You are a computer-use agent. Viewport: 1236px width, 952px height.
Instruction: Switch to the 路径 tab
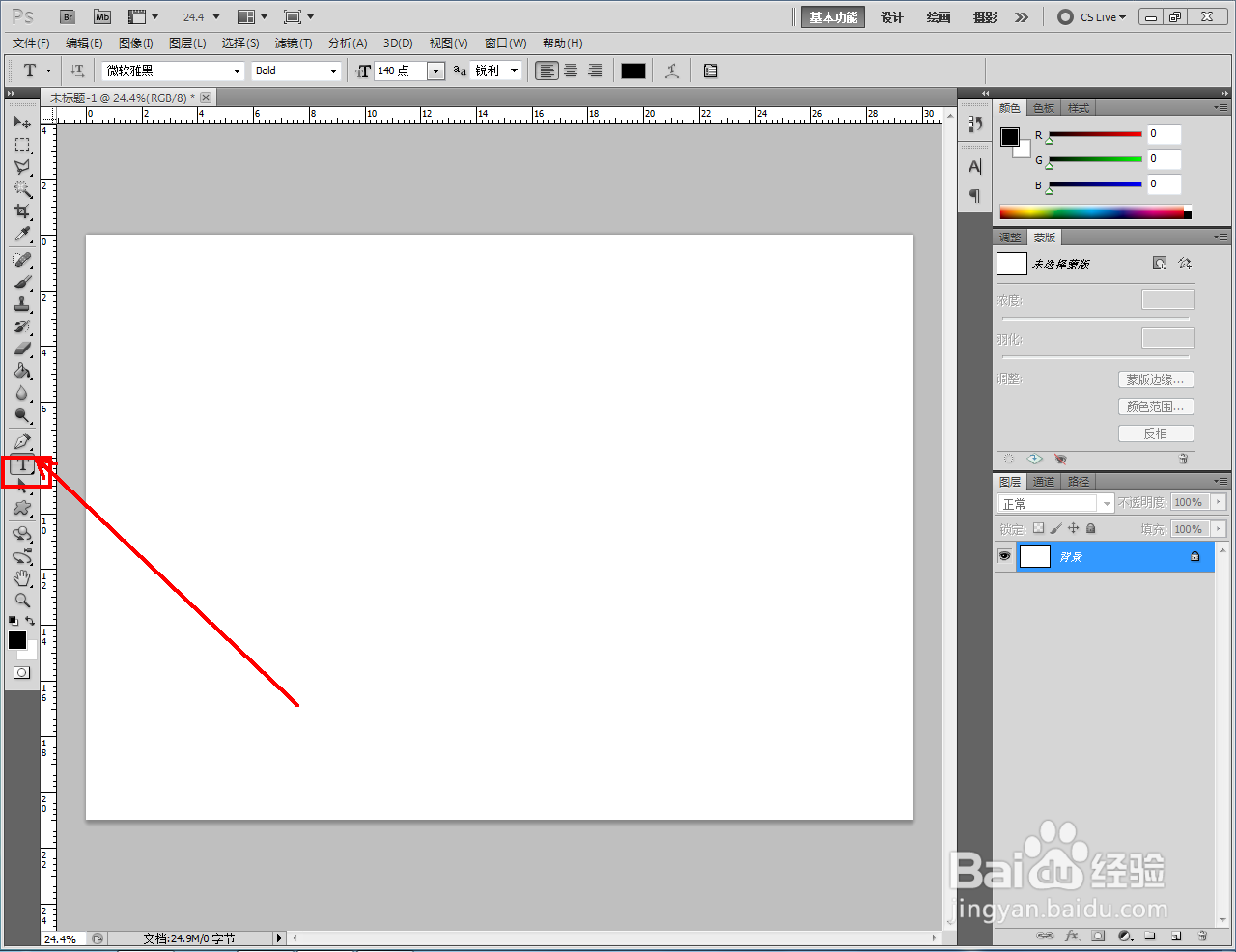click(x=1079, y=482)
